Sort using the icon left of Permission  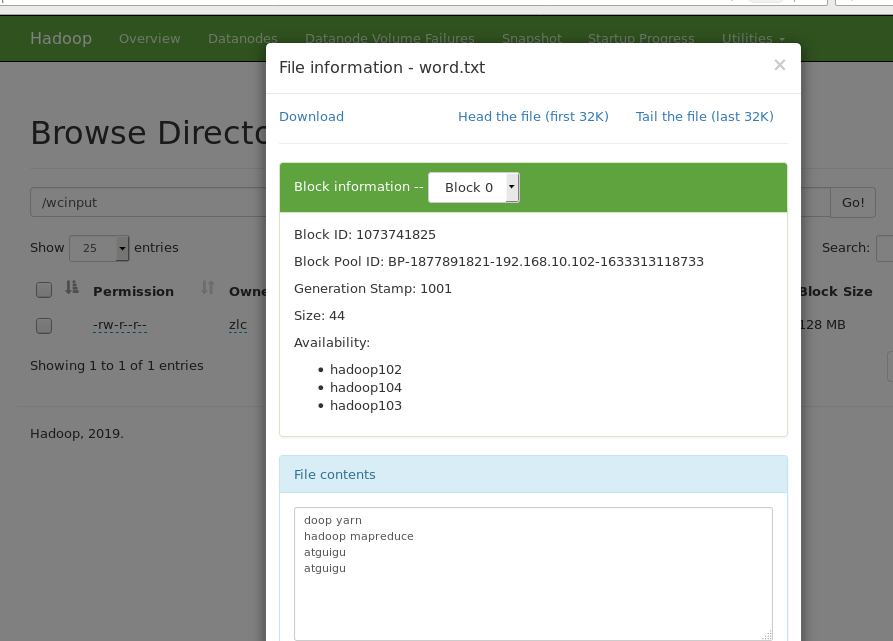point(72,287)
